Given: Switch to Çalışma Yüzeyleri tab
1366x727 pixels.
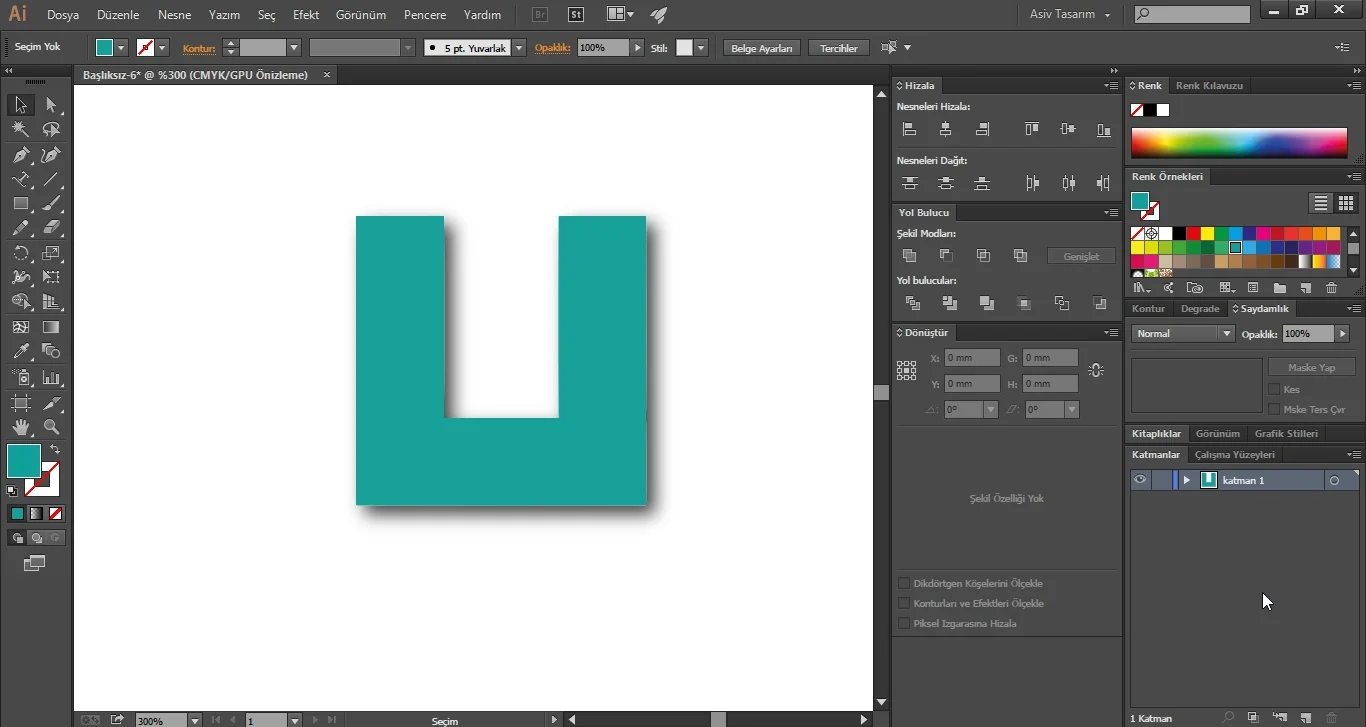Looking at the screenshot, I should tap(1235, 455).
